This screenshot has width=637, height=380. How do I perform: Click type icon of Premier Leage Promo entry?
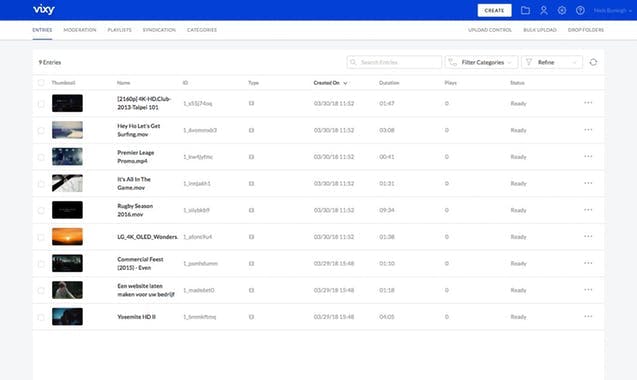pyautogui.click(x=251, y=157)
